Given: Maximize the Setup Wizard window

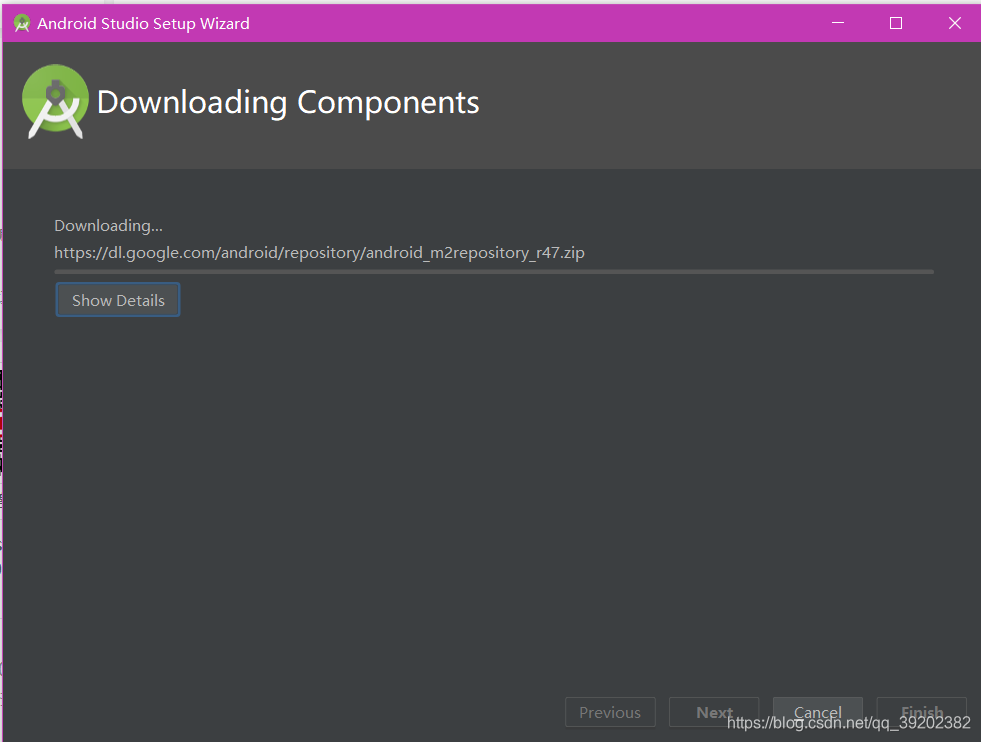Looking at the screenshot, I should click(896, 23).
